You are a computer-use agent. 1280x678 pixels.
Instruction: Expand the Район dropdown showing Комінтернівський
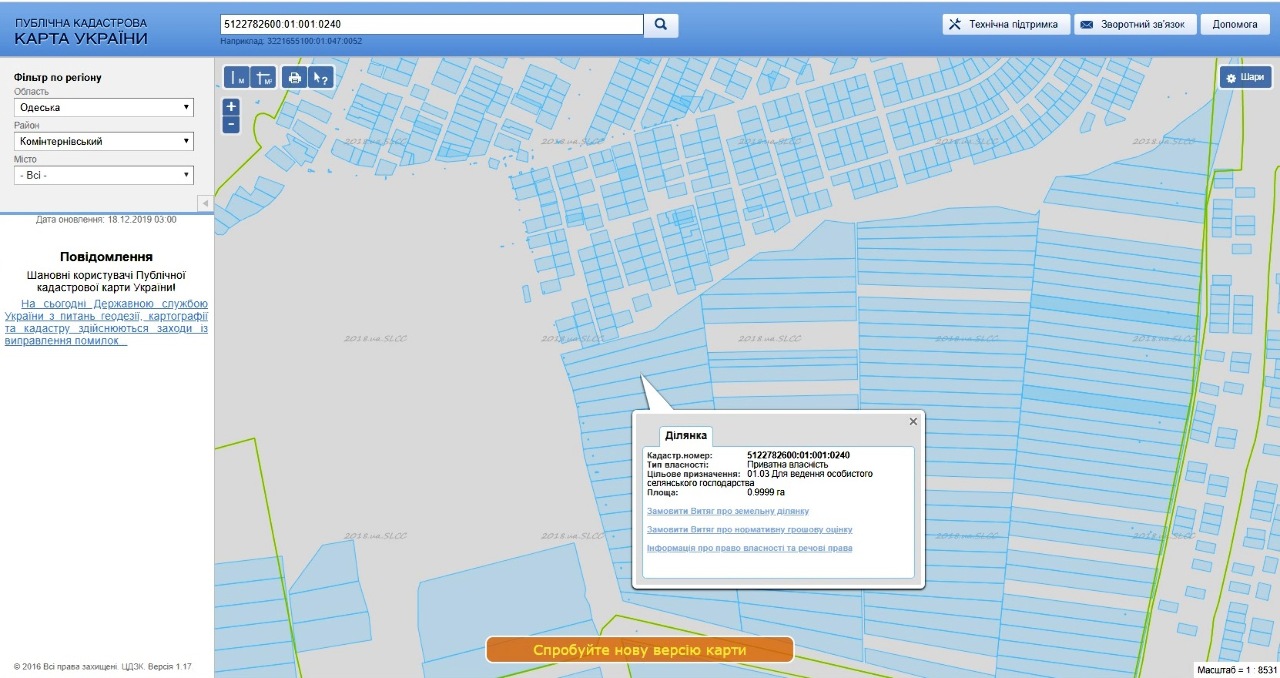[x=104, y=142]
